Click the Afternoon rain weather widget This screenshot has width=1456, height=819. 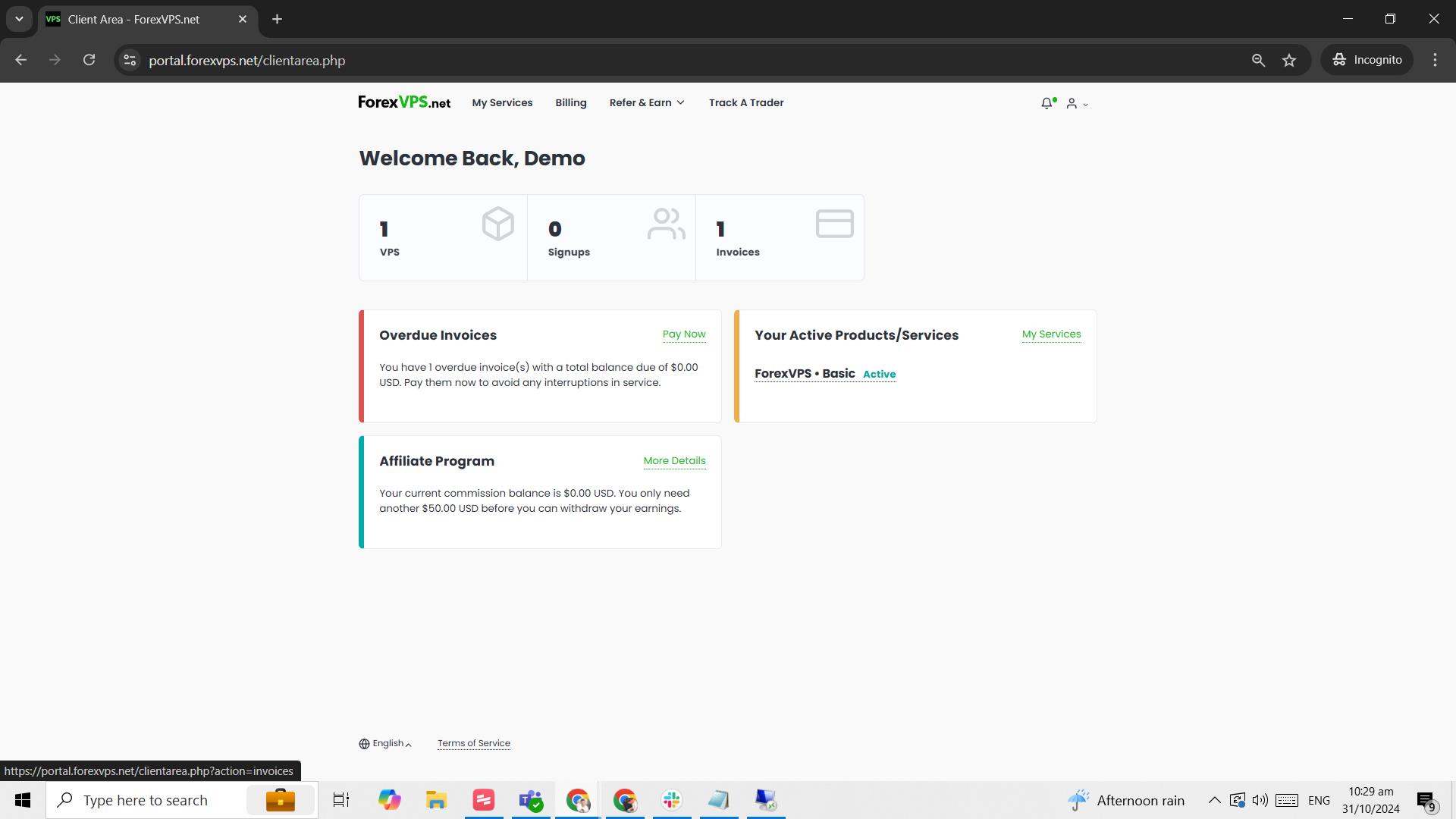(x=1125, y=800)
